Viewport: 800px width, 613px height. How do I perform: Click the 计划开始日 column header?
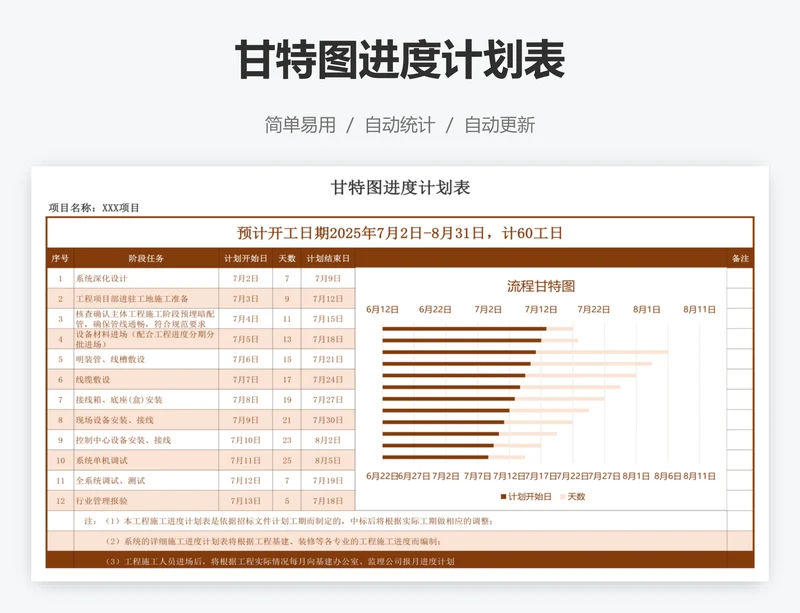[245, 258]
